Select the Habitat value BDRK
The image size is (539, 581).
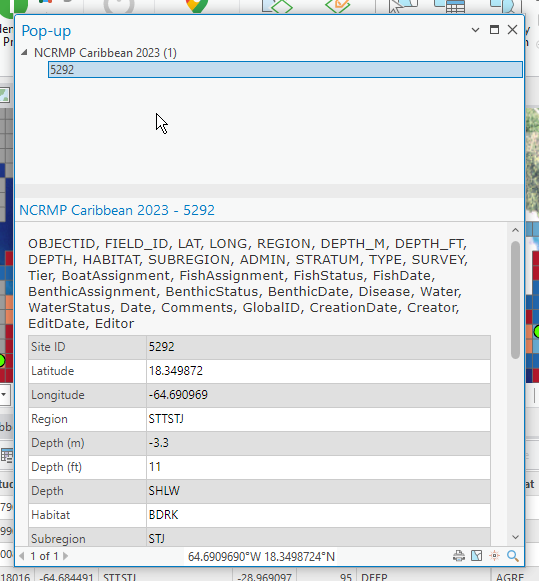click(x=163, y=515)
